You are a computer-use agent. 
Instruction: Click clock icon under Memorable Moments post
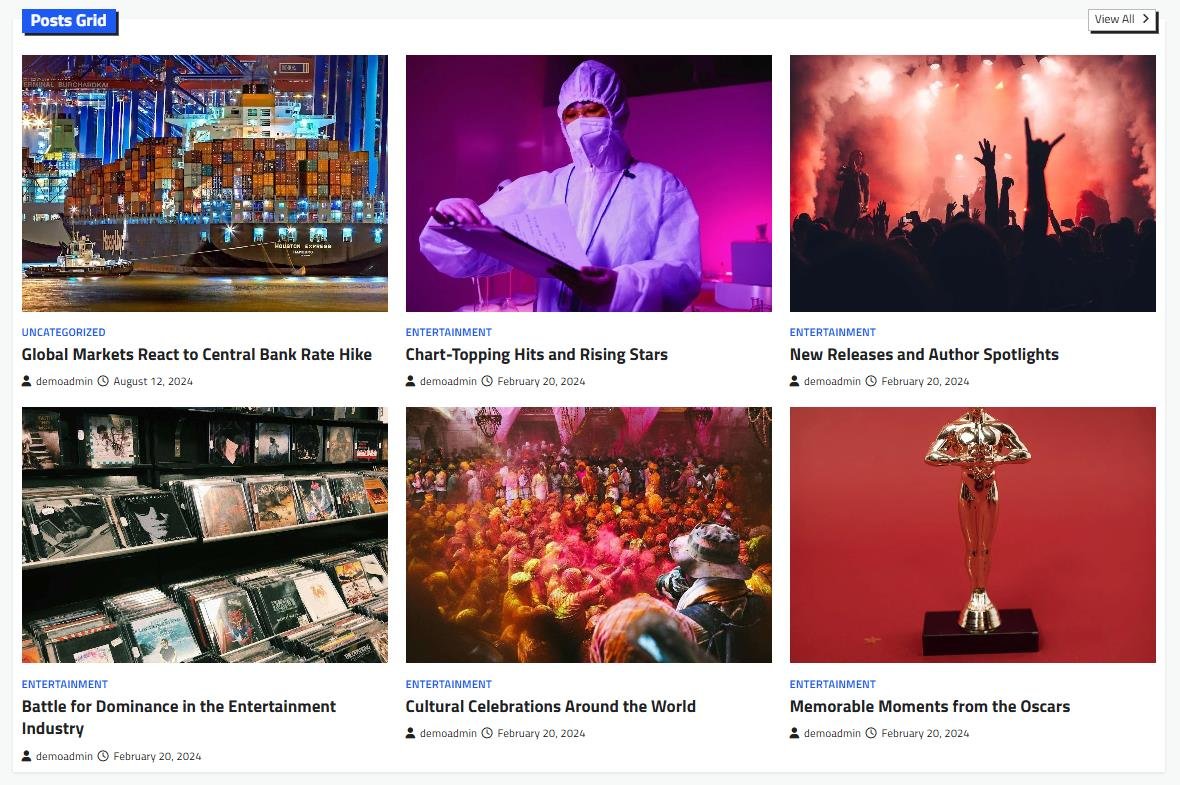871,733
